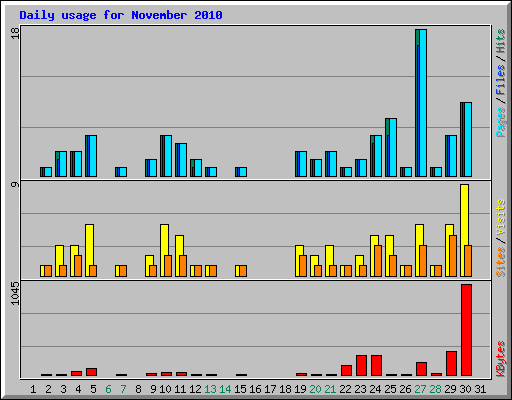
Task: Click day label 10 on the x-axis
Action: pos(165,389)
